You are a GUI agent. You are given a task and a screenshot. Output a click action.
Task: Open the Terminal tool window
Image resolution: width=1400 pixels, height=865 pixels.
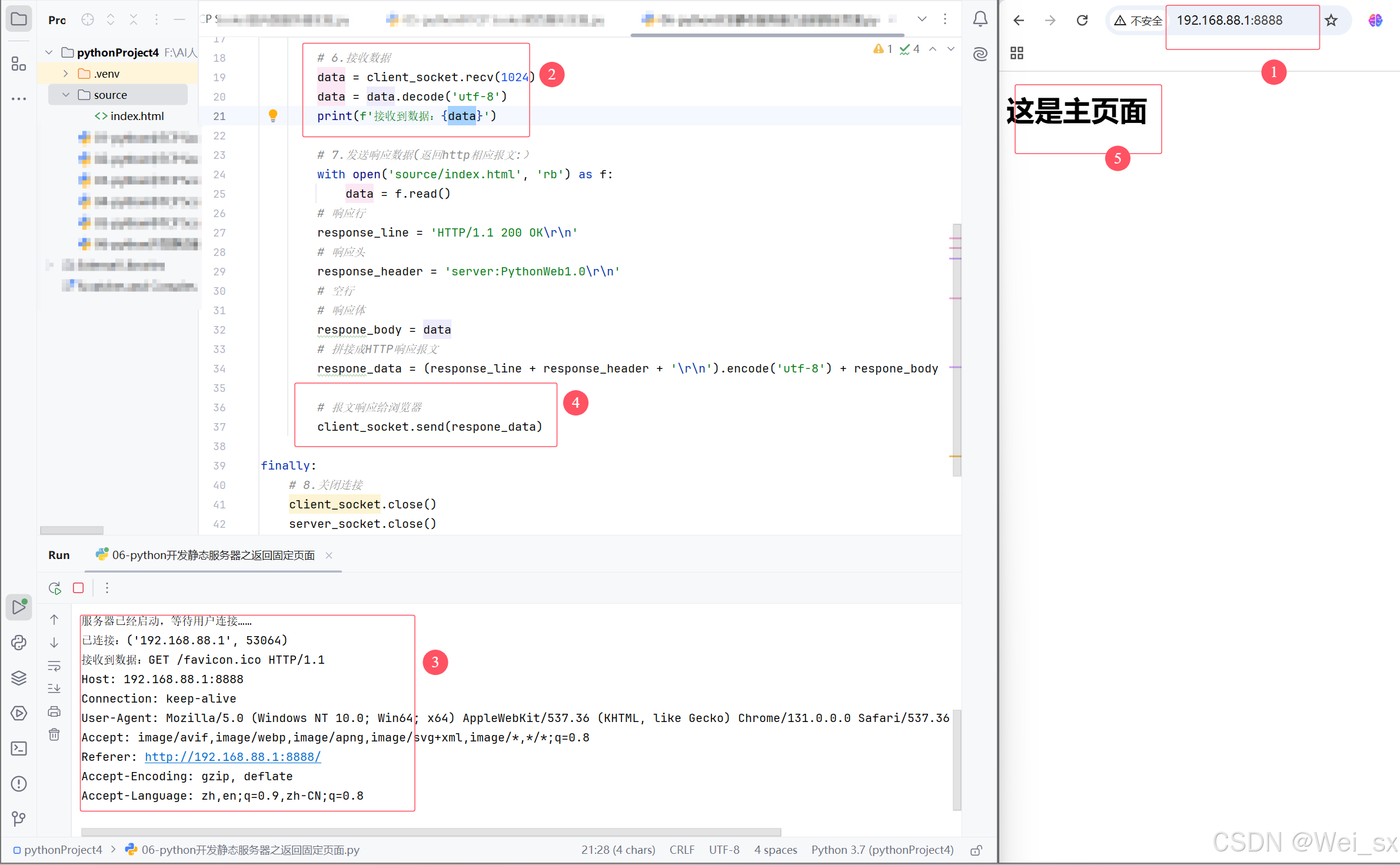point(19,748)
